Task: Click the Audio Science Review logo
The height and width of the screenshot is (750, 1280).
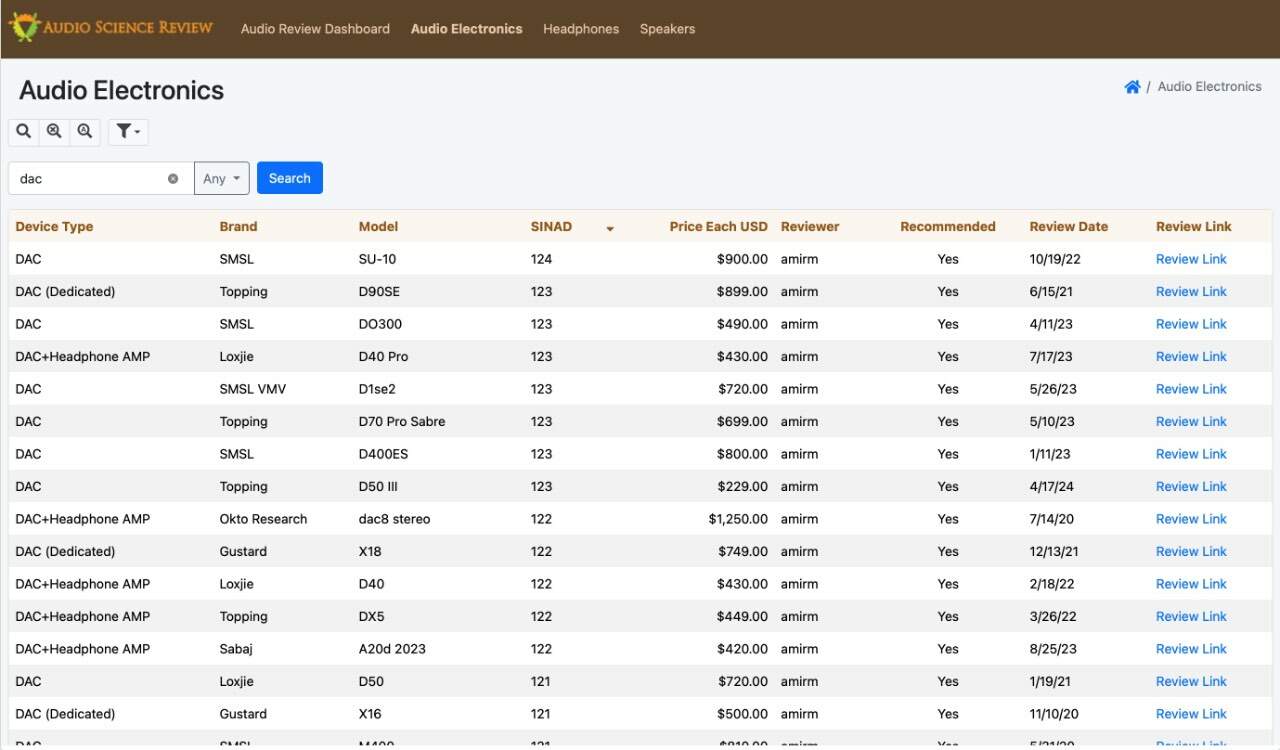Action: point(111,27)
